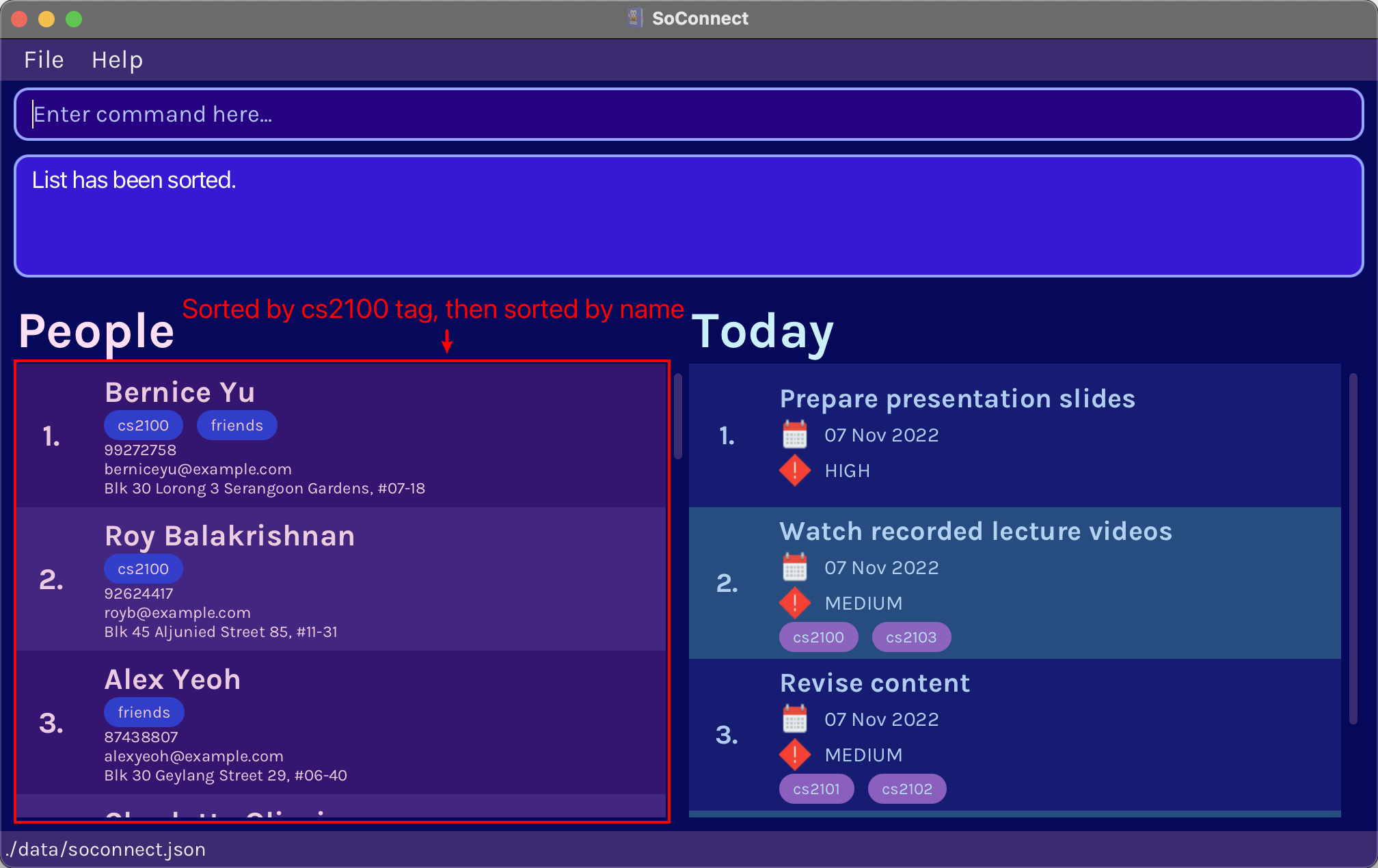Screen dimensions: 1378x868
Task: Click the cs2101 tag under Revise content
Action: point(816,789)
